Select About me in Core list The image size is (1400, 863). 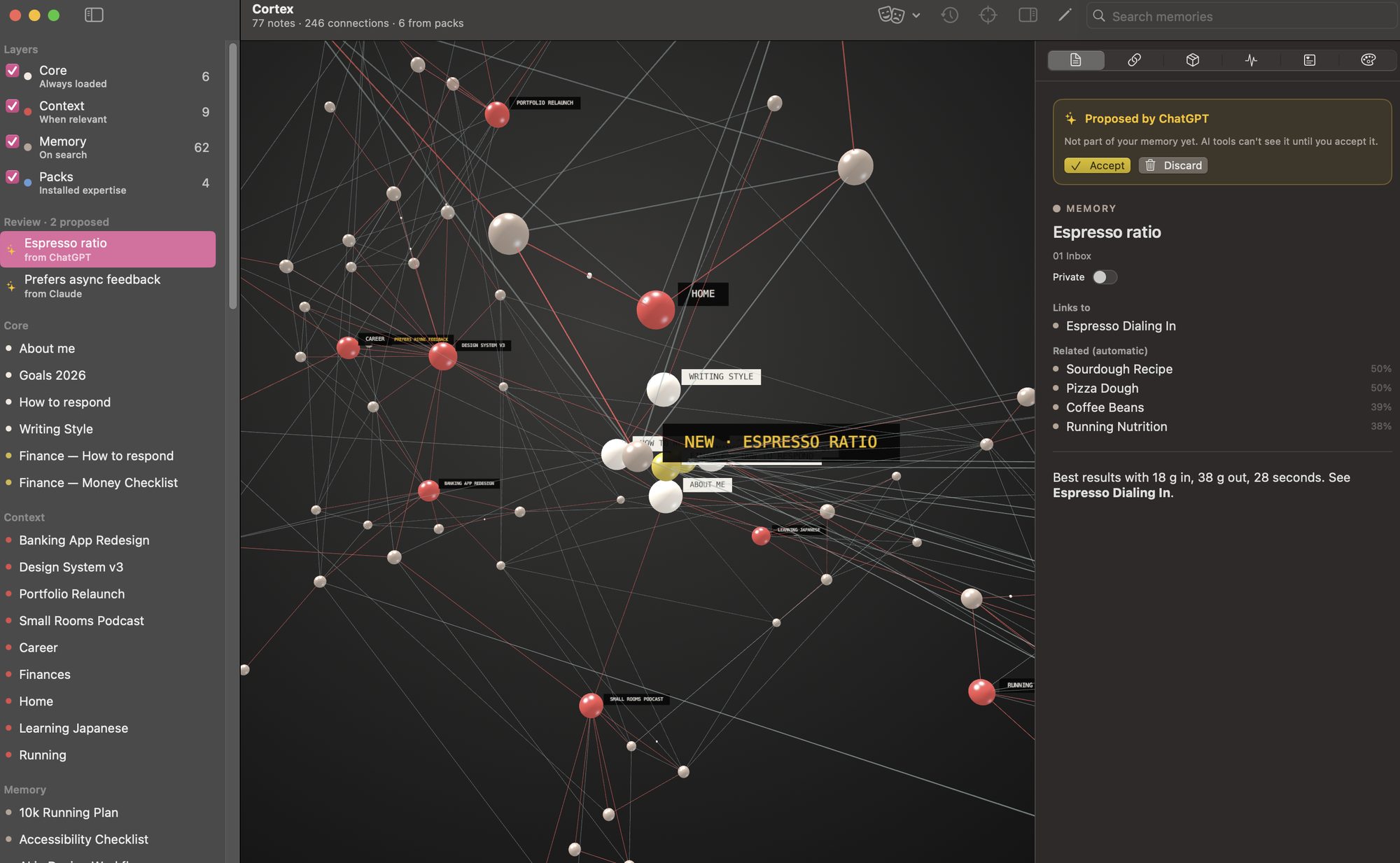pyautogui.click(x=47, y=349)
